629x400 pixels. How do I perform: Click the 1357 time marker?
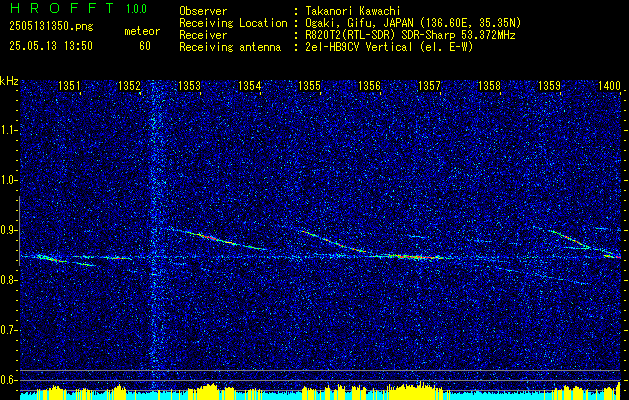tap(429, 85)
